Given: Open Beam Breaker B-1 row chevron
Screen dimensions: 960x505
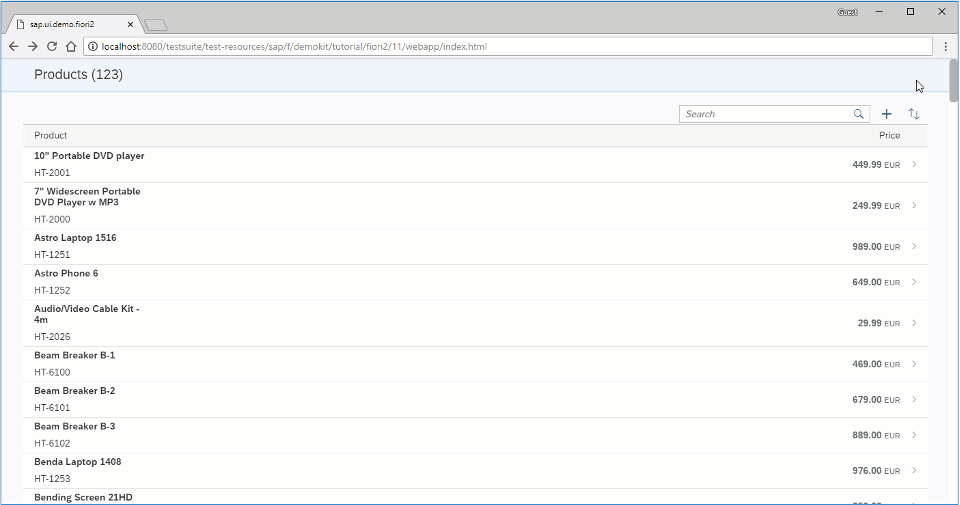Looking at the screenshot, I should click(x=914, y=364).
